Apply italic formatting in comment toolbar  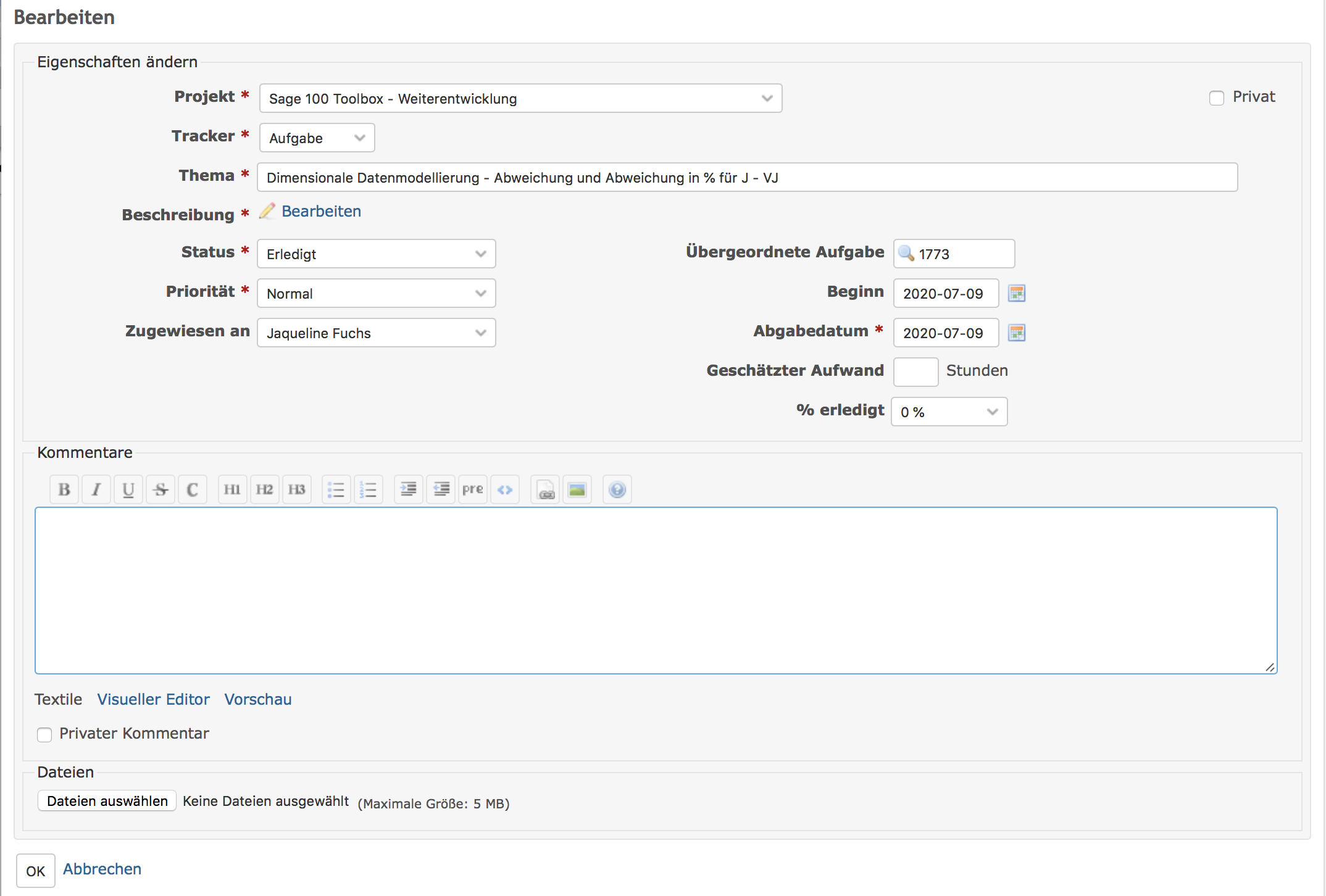(96, 489)
